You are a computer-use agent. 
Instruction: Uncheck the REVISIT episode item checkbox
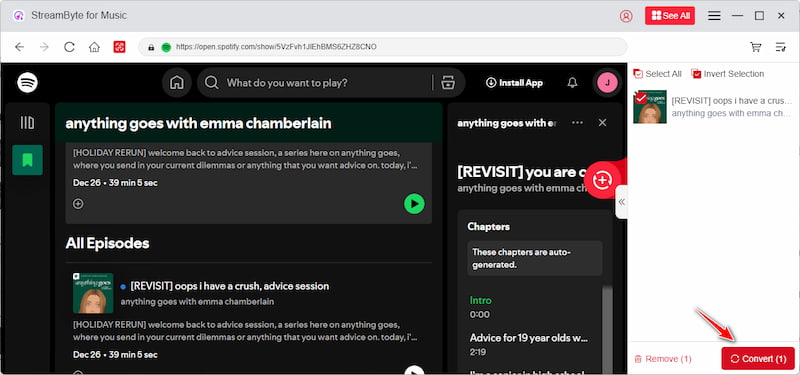pyautogui.click(x=641, y=98)
